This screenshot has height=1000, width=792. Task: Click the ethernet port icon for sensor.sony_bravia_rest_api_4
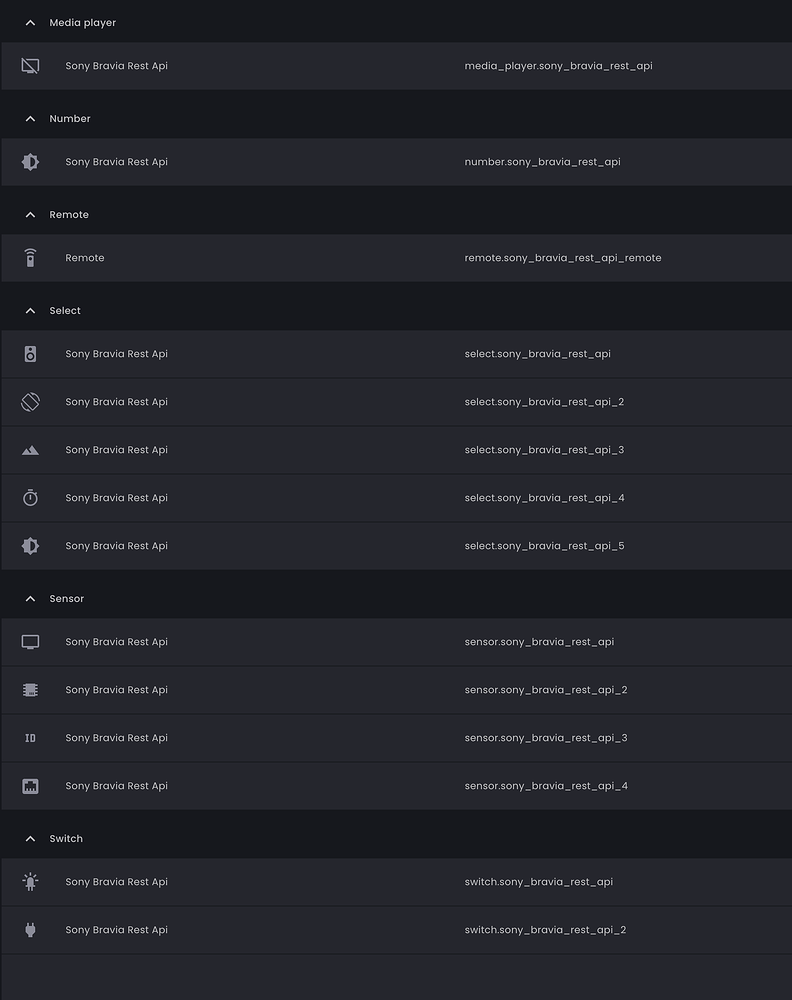(30, 786)
